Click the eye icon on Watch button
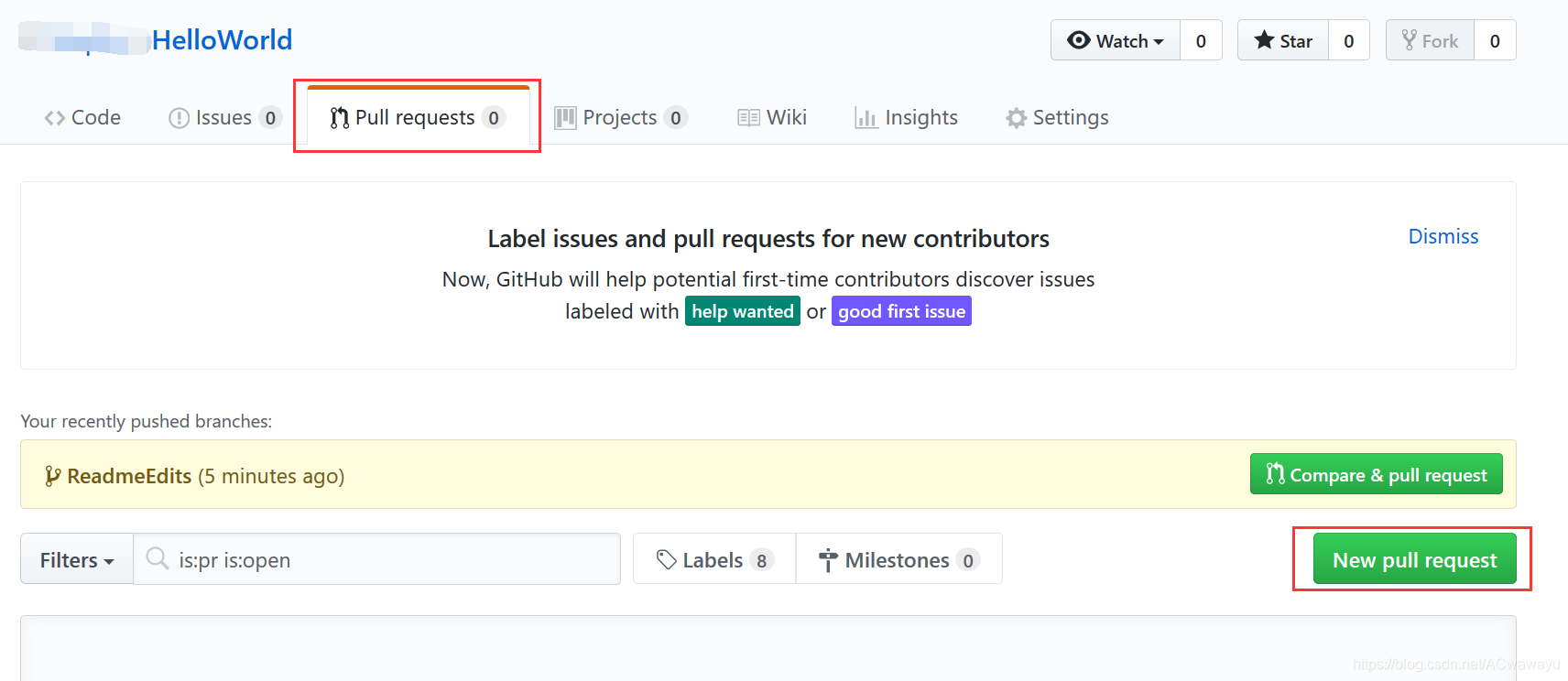1568x681 pixels. (x=1079, y=40)
